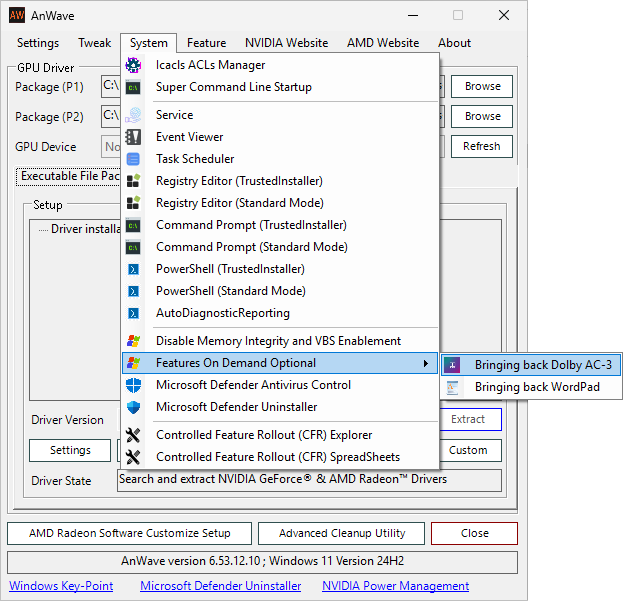Open the GPU Device combo box
Image resolution: width=631 pixels, height=601 pixels.
pyautogui.click(x=111, y=146)
